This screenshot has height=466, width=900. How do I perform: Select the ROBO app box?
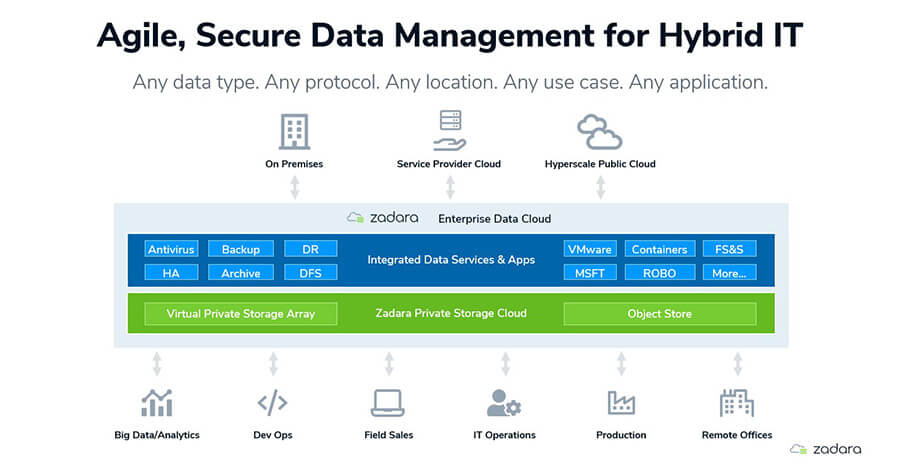tap(660, 273)
